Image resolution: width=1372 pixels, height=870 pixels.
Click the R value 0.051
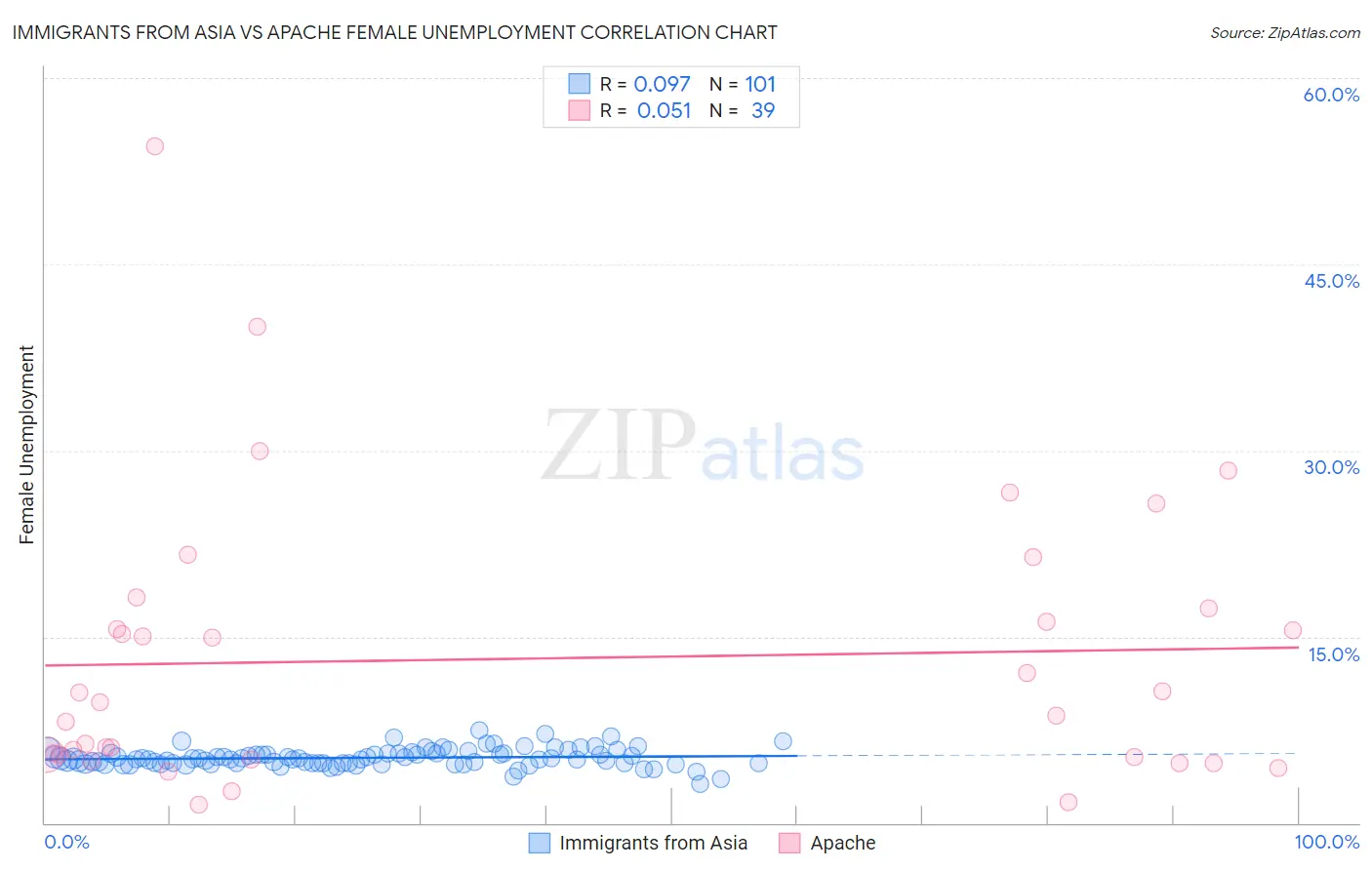coord(664,110)
